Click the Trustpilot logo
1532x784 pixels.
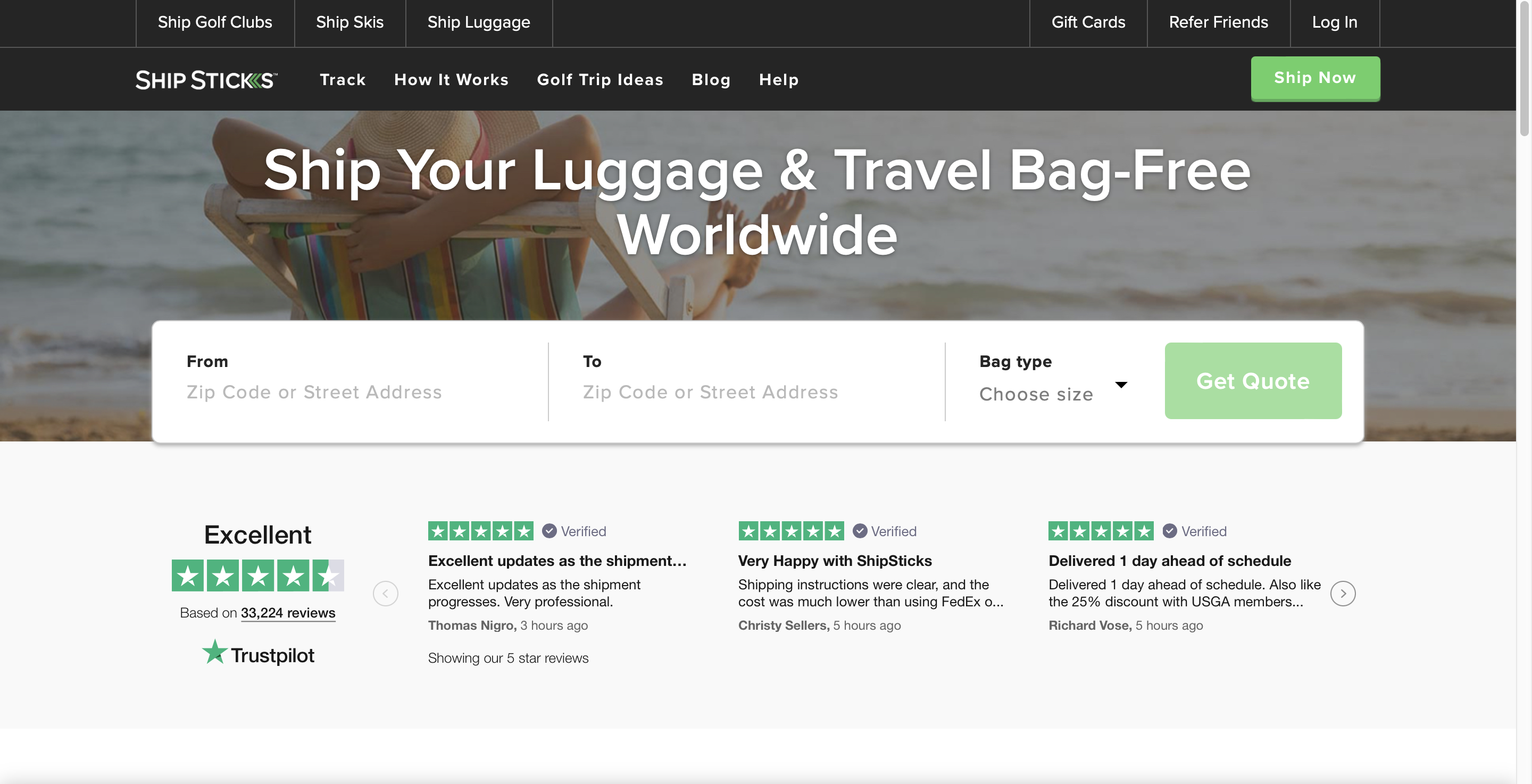[x=258, y=653]
